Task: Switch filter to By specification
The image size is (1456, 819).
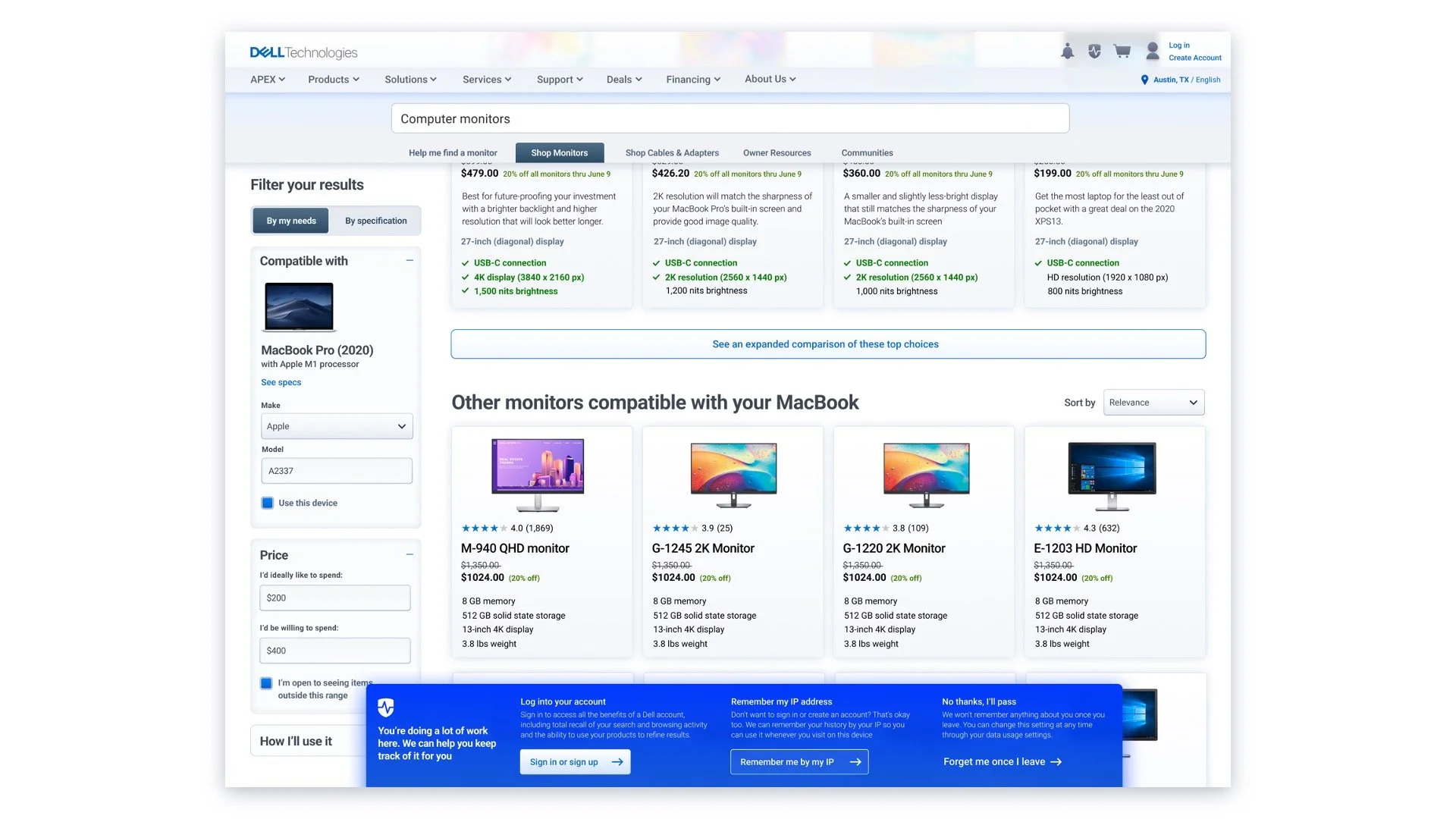Action: (375, 221)
